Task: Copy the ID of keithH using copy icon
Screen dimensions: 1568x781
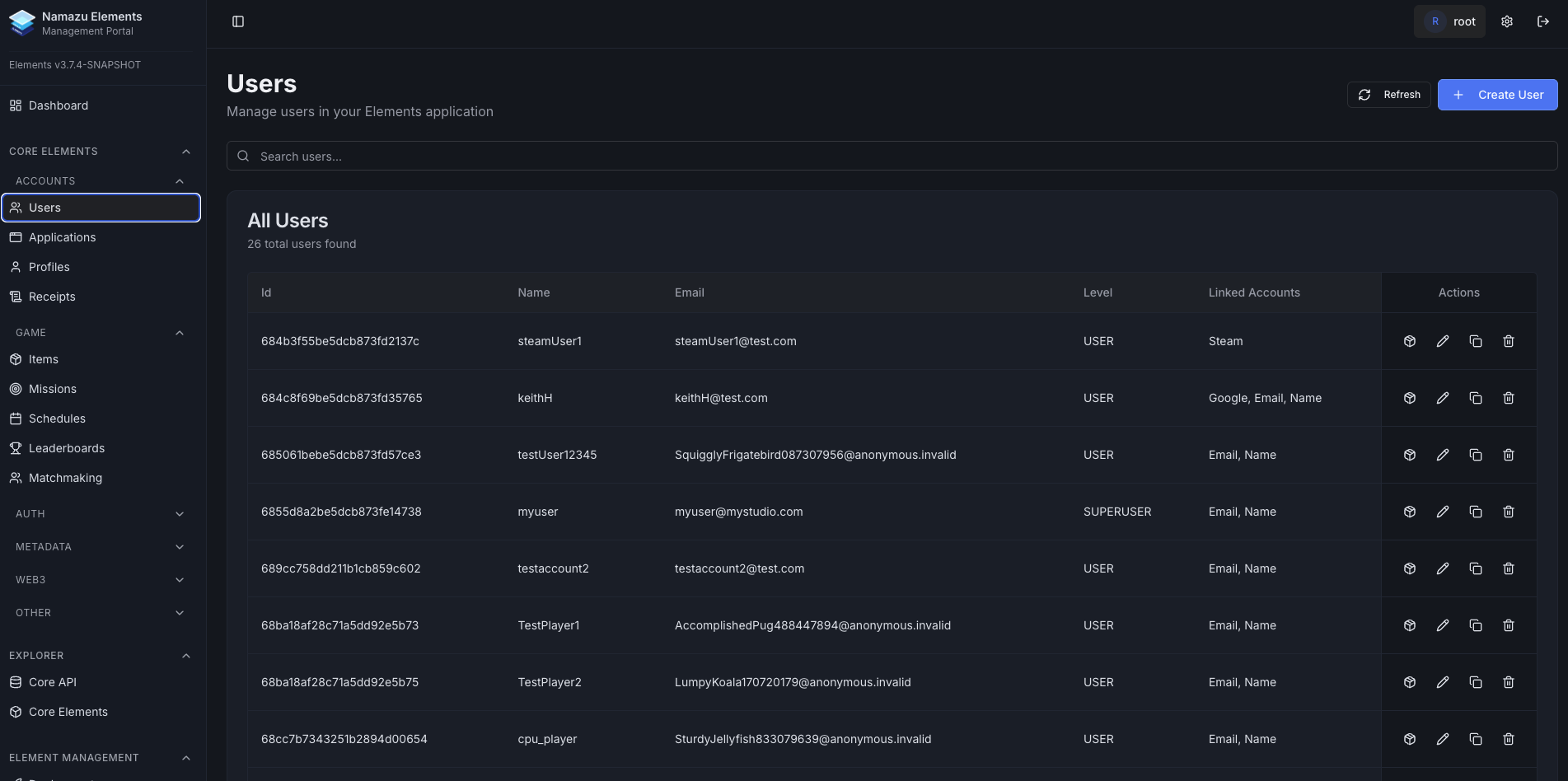Action: tap(1475, 398)
